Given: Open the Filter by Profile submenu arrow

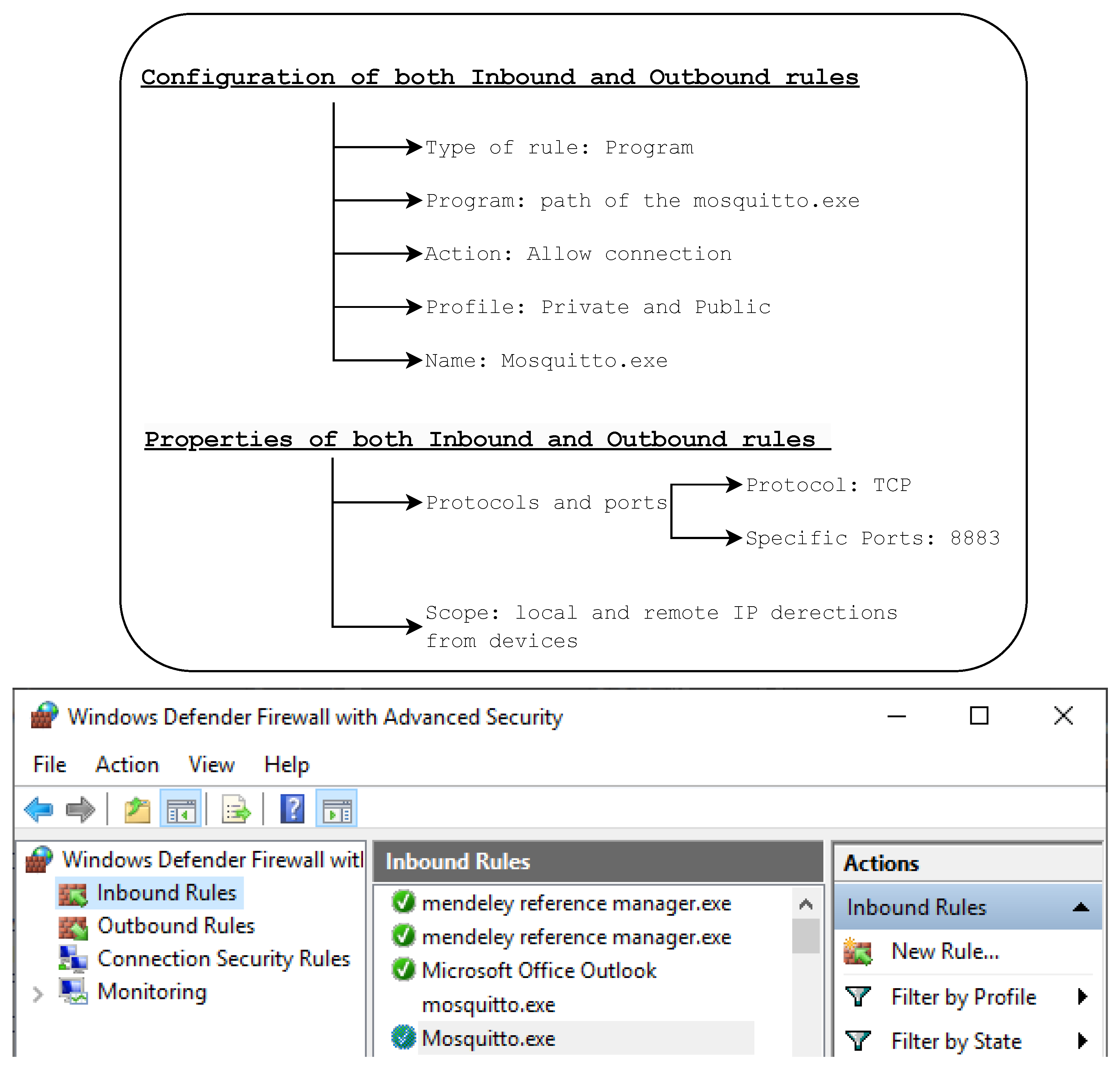Looking at the screenshot, I should click(1082, 996).
